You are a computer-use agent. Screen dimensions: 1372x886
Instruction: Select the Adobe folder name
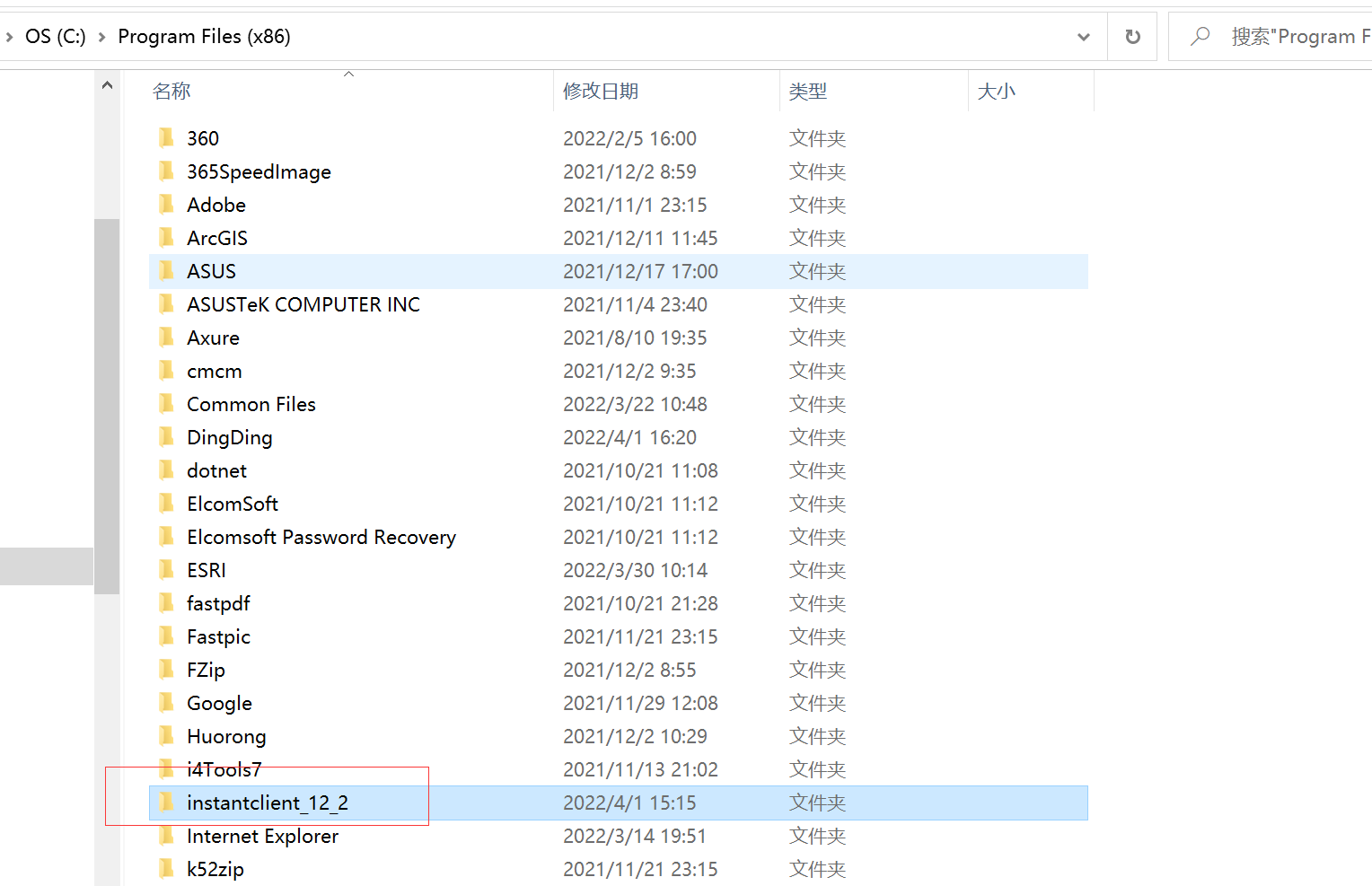216,205
